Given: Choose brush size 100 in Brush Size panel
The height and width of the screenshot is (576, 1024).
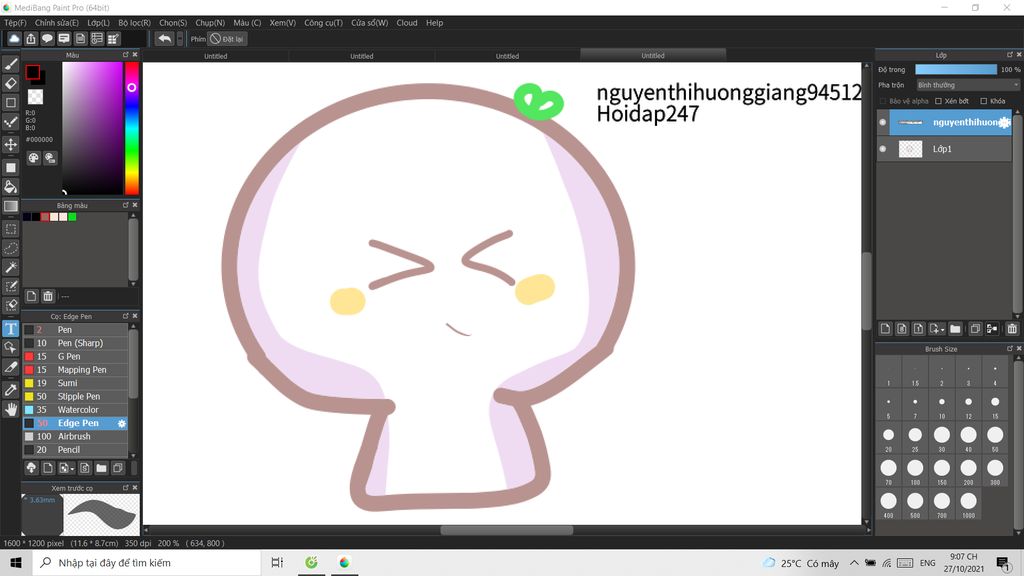Looking at the screenshot, I should [915, 472].
